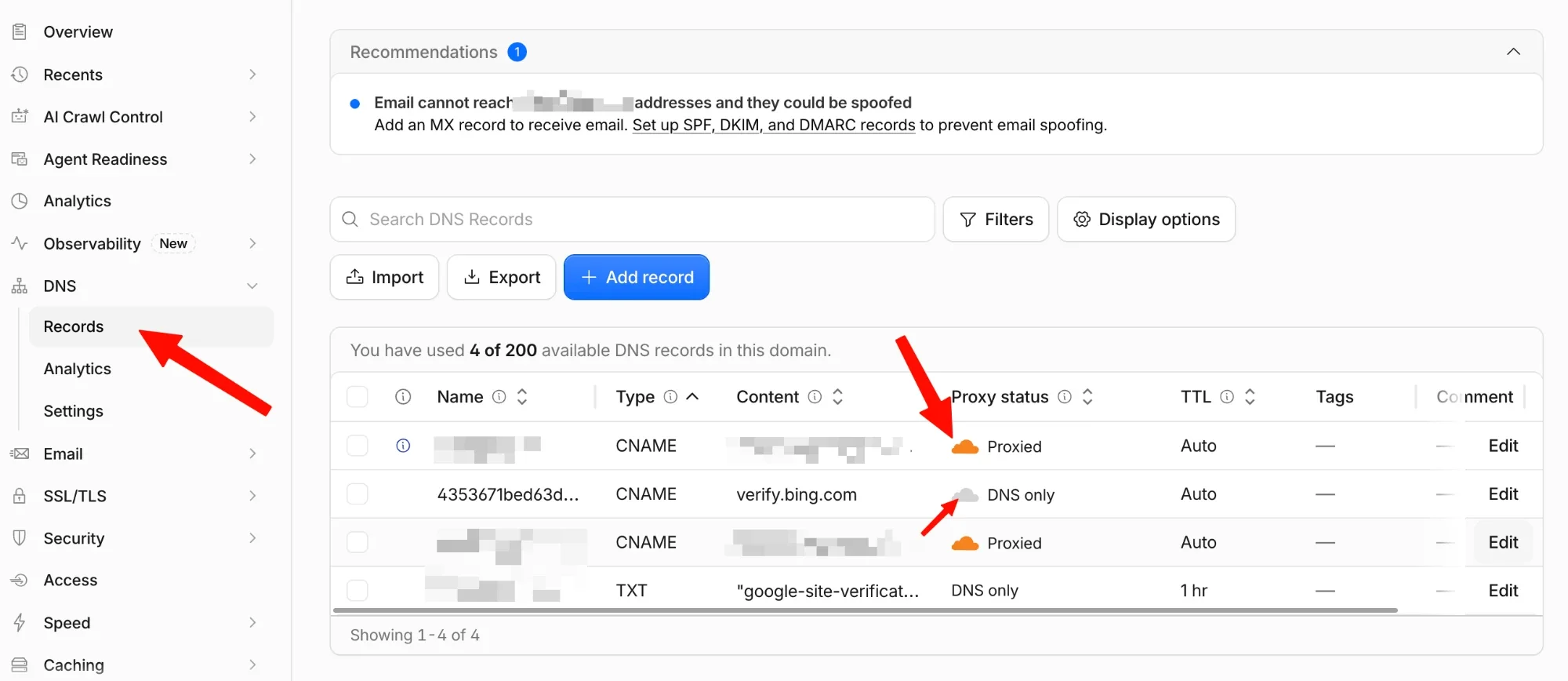Click the grey cloud on verify.bing.com row
Image resolution: width=1568 pixels, height=681 pixels.
965,495
